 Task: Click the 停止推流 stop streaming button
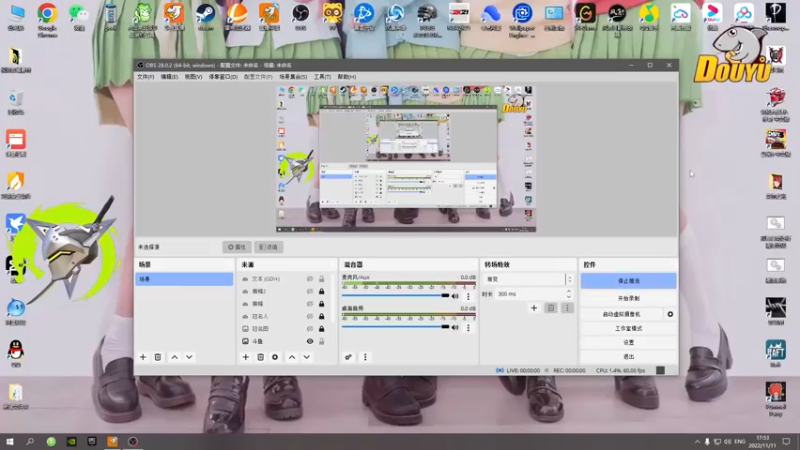click(x=629, y=281)
